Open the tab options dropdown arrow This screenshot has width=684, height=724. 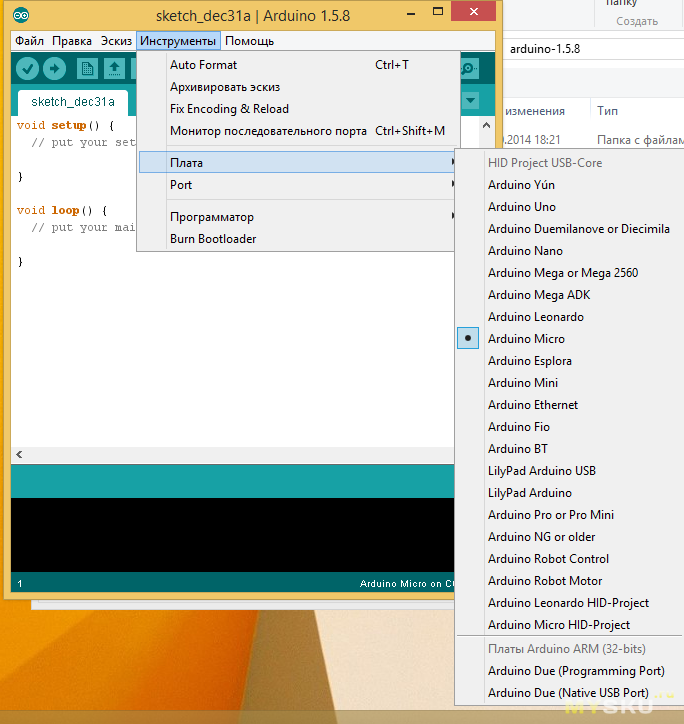pos(471,100)
